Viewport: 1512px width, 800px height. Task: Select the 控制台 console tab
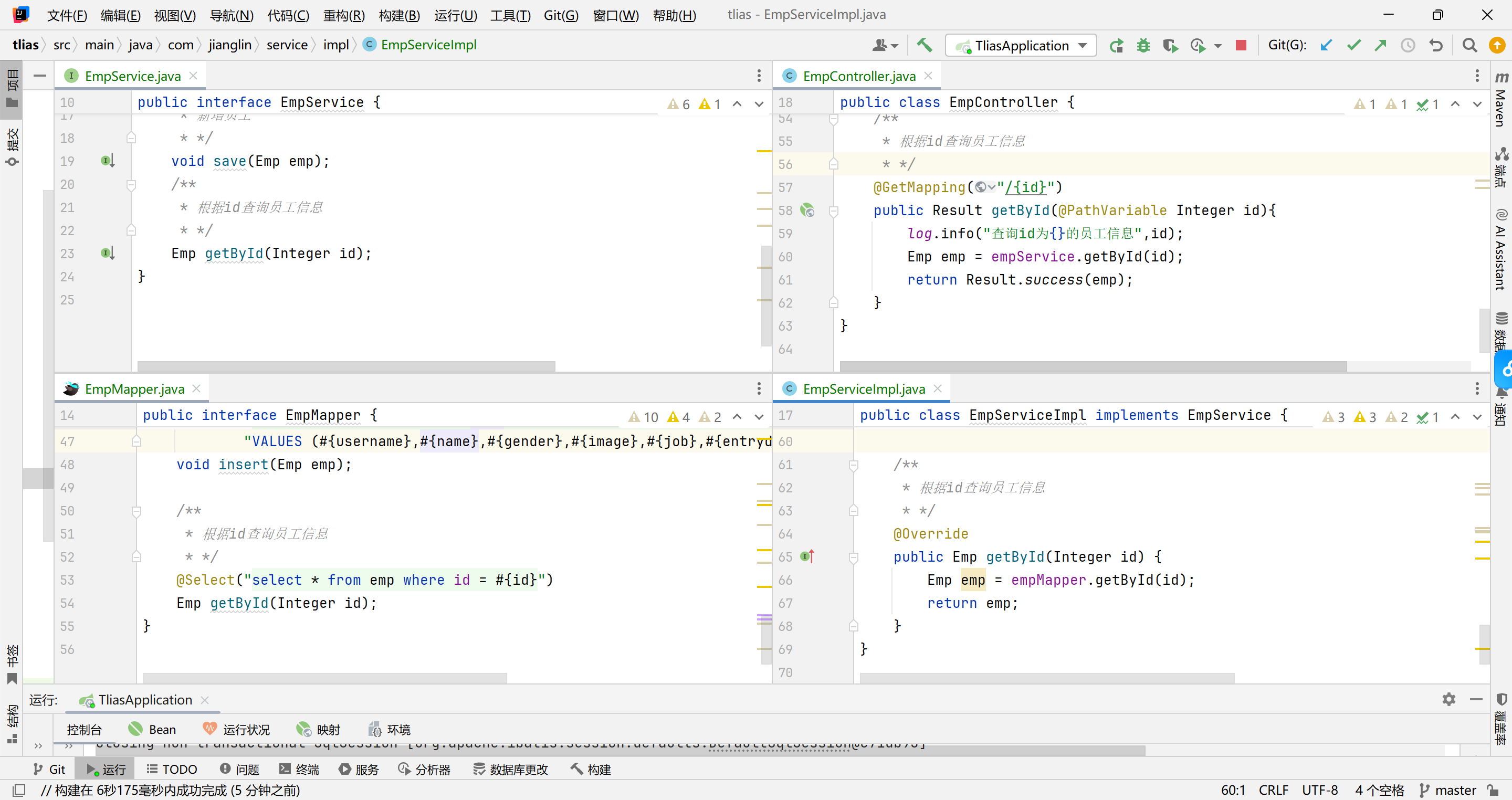84,729
